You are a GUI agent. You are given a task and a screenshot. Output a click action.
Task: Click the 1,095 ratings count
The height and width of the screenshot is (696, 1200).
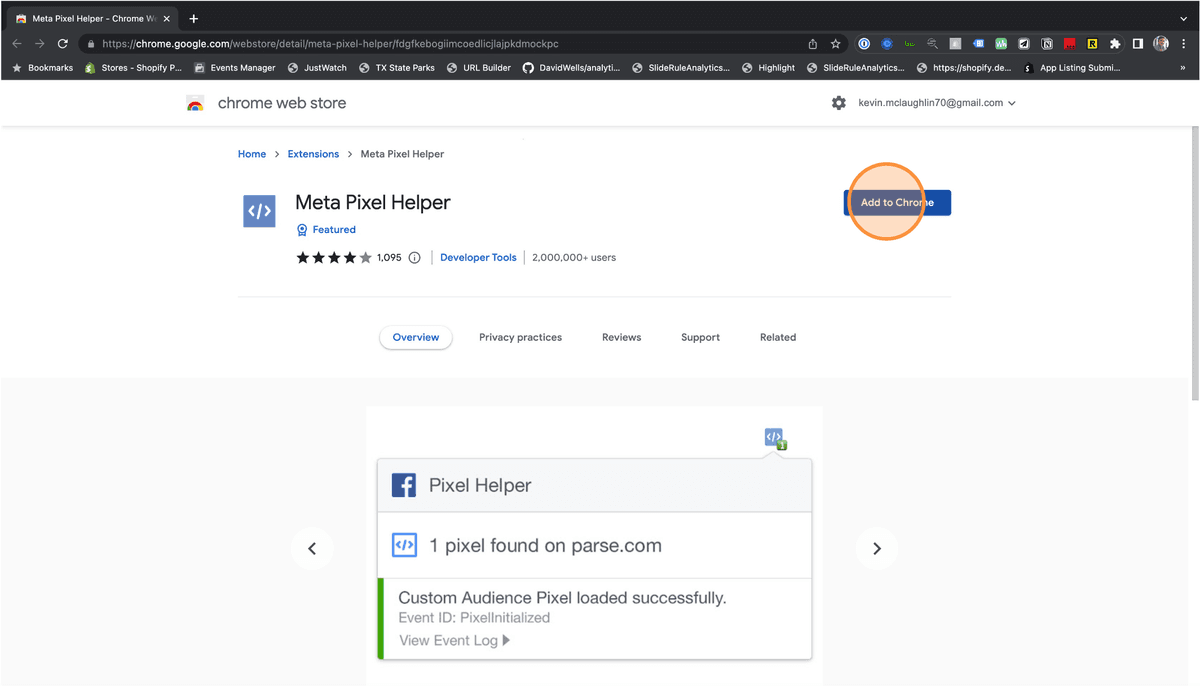coord(389,257)
